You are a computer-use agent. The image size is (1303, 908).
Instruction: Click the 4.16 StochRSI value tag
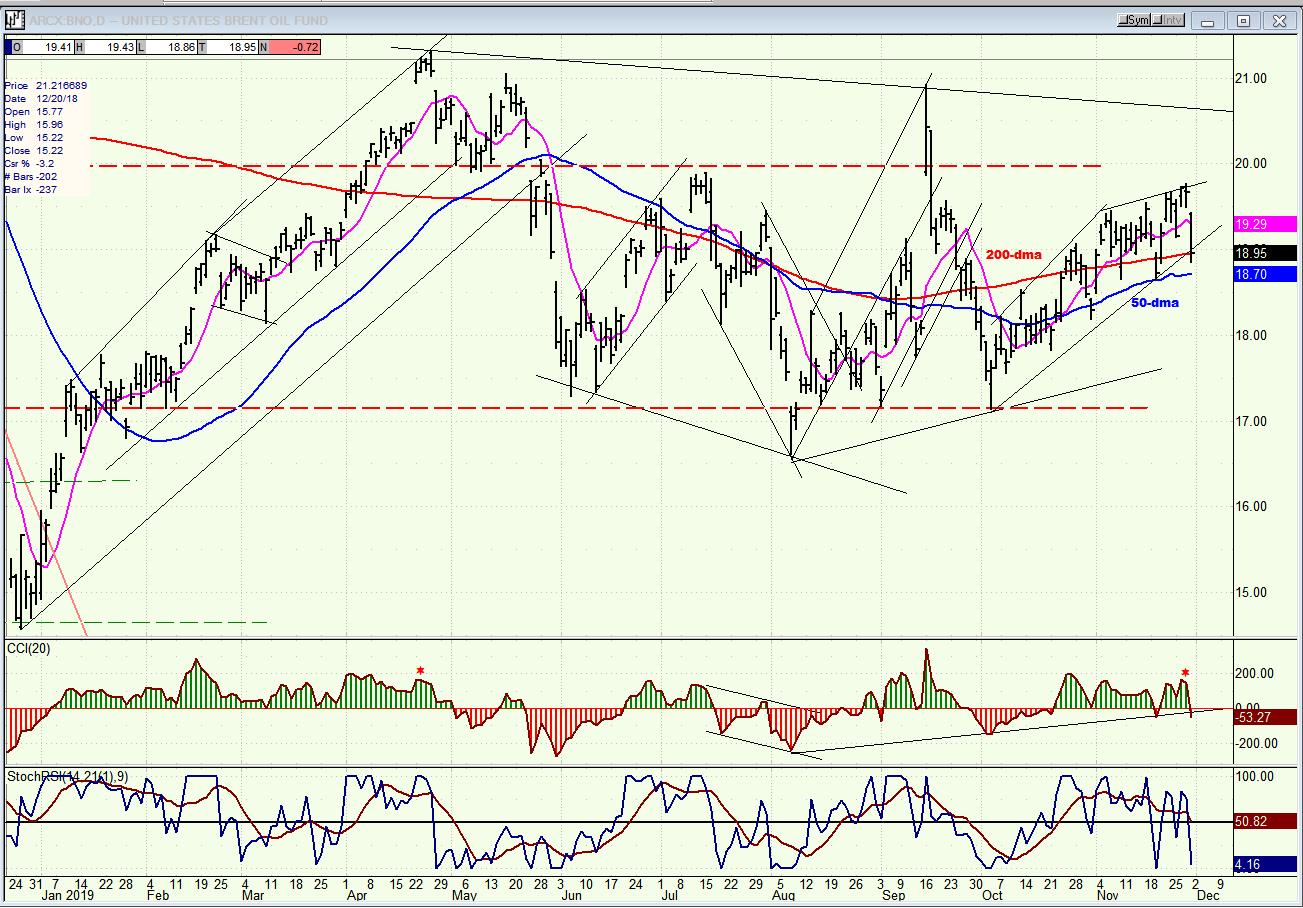tap(1266, 864)
